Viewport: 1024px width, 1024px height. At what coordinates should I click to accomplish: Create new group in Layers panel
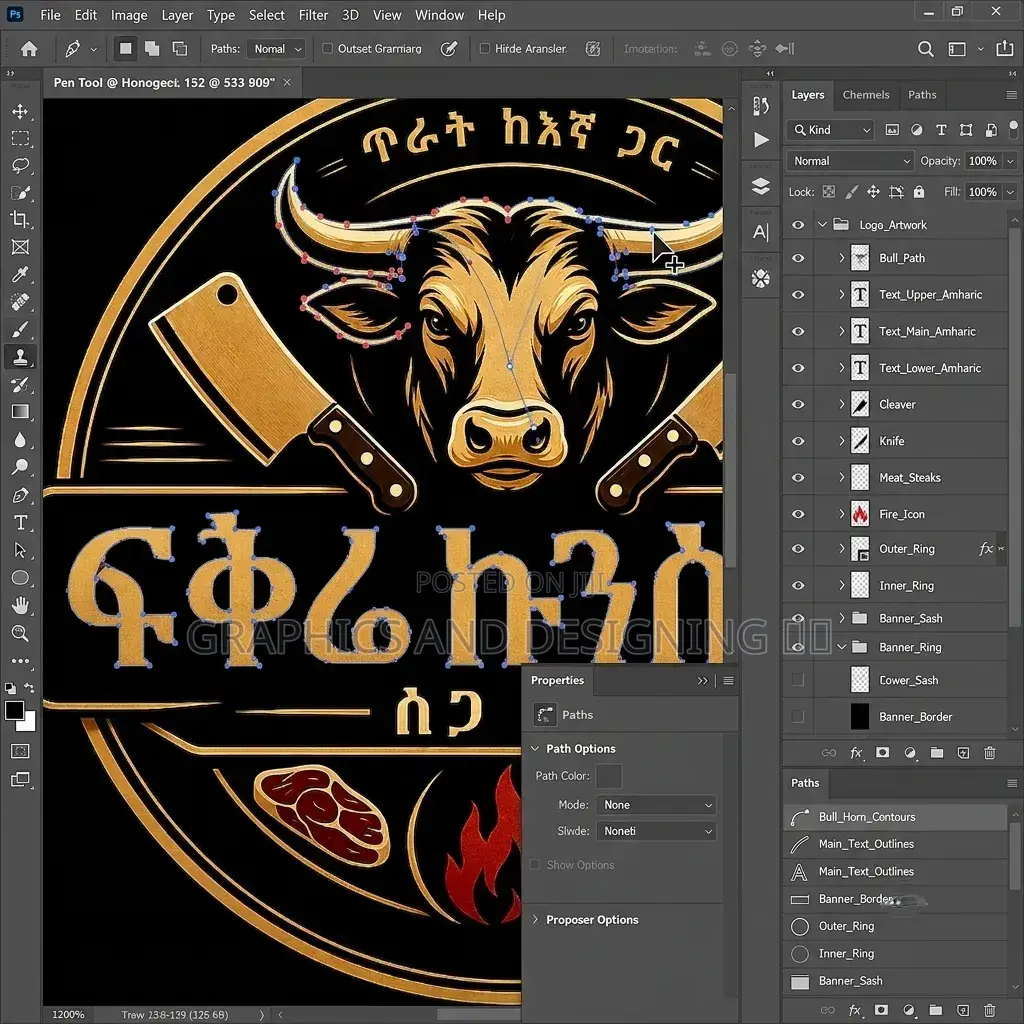click(x=936, y=752)
